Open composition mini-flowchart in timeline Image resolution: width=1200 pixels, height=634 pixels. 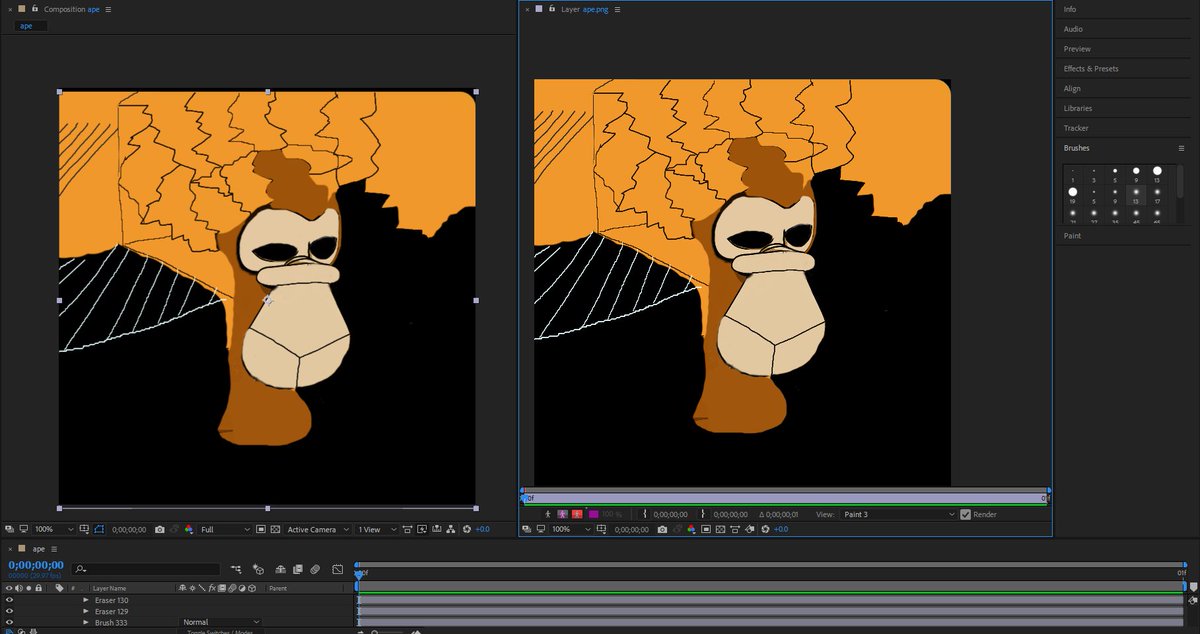[x=236, y=569]
